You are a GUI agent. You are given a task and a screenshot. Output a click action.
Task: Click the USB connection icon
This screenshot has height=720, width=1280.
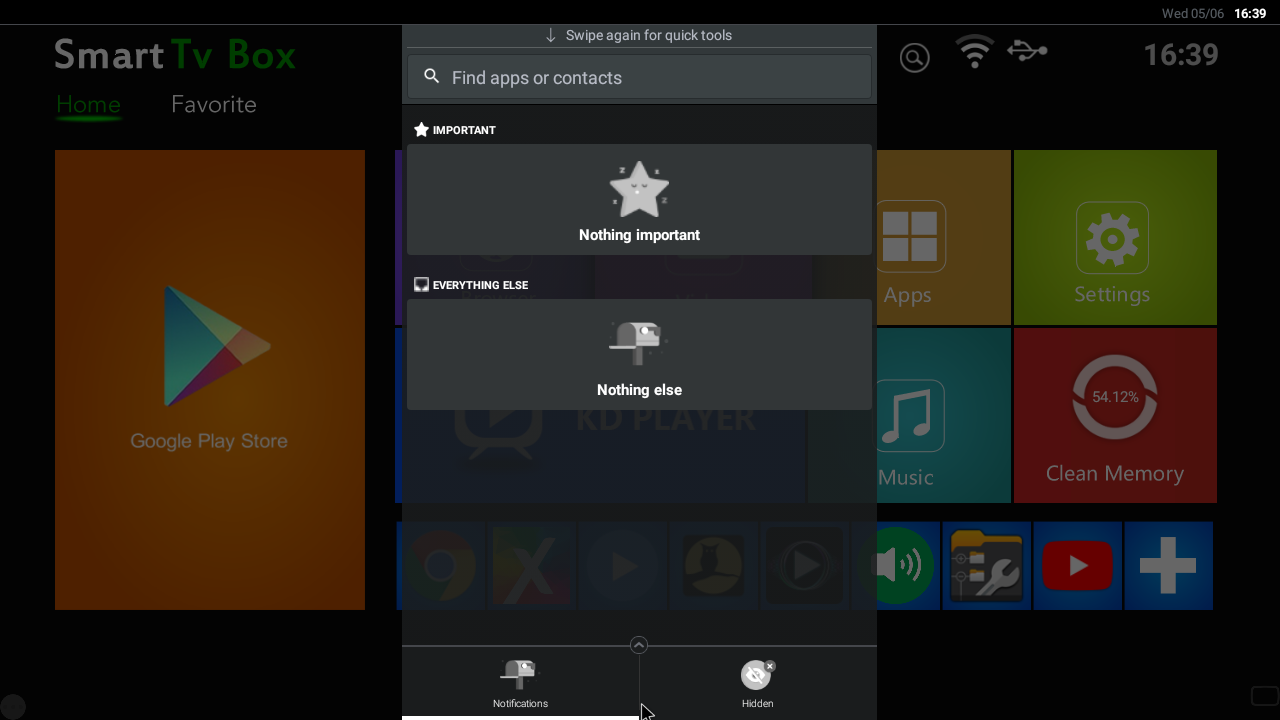click(1027, 50)
